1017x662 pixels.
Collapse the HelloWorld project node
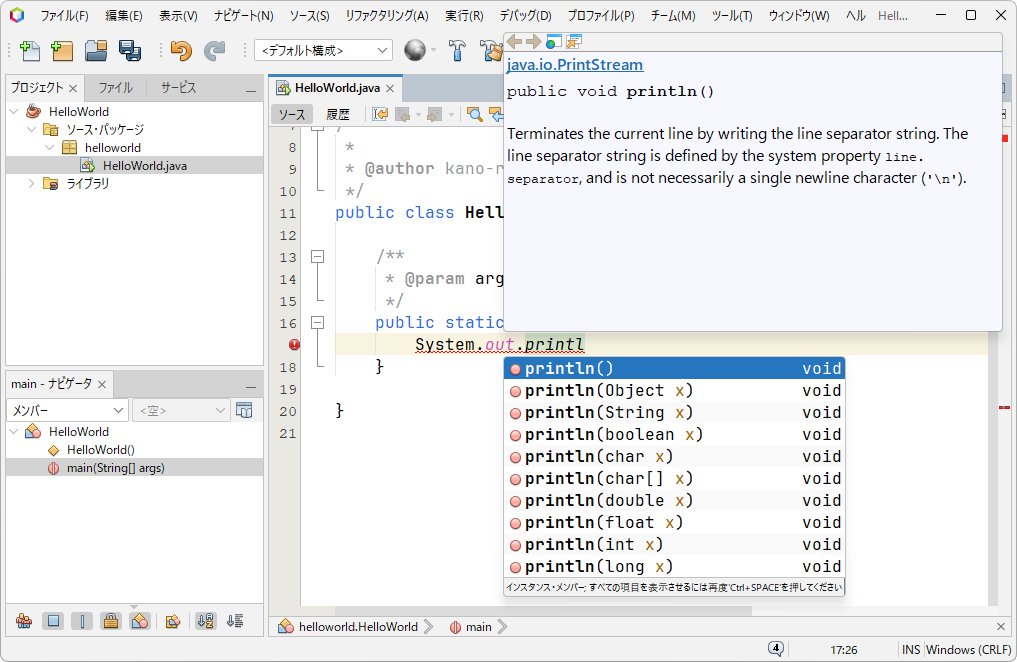(14, 112)
